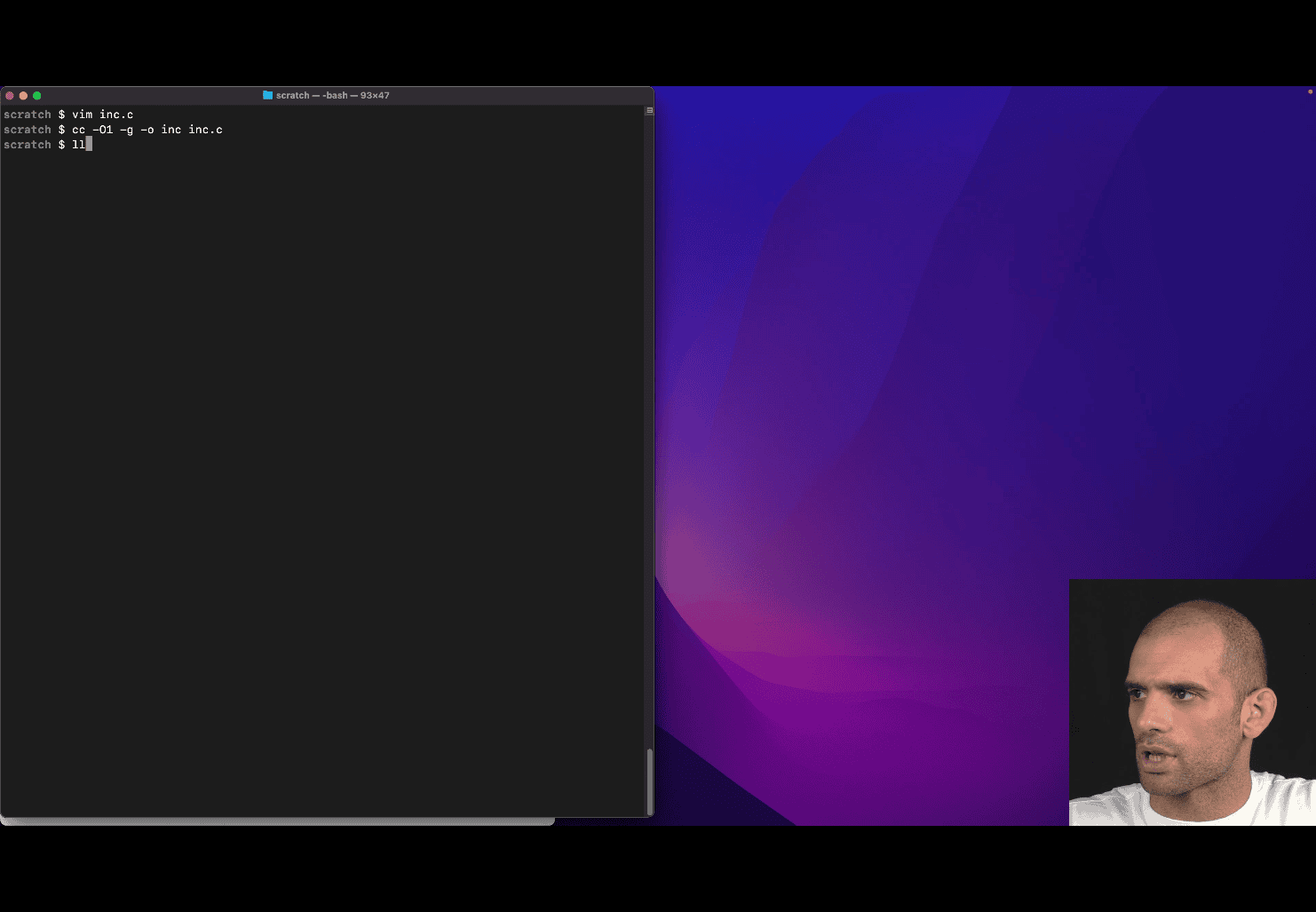Image resolution: width=1316 pixels, height=912 pixels.
Task: Click the split pane icon above the scrollbar
Action: (x=649, y=111)
